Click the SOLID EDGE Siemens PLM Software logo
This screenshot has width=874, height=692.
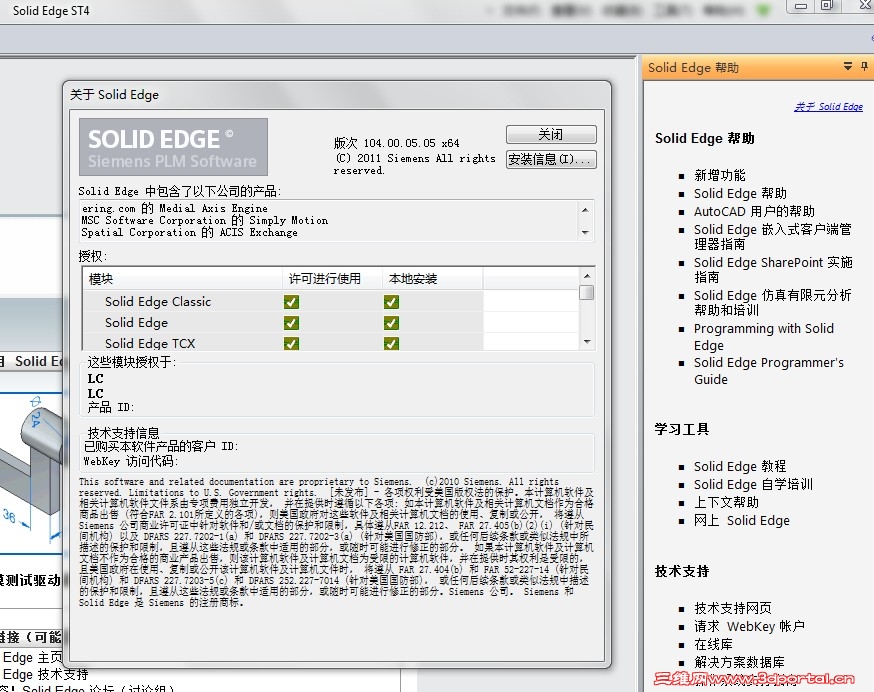173,147
